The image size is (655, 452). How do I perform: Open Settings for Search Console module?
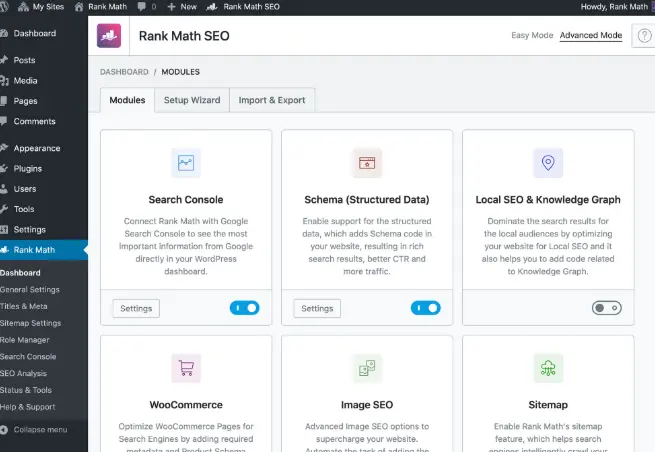[136, 308]
